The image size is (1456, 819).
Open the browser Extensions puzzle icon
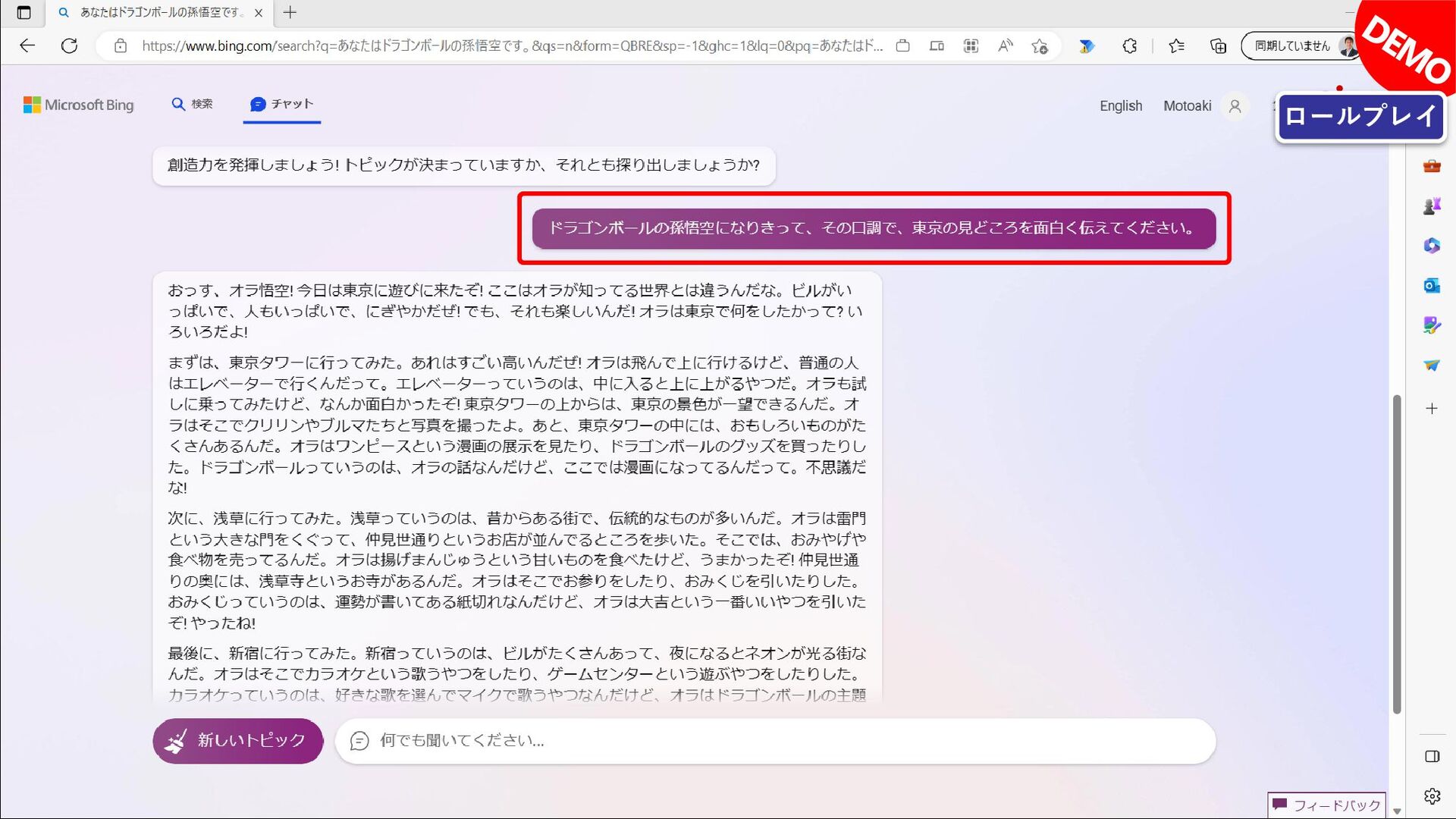(x=1129, y=45)
